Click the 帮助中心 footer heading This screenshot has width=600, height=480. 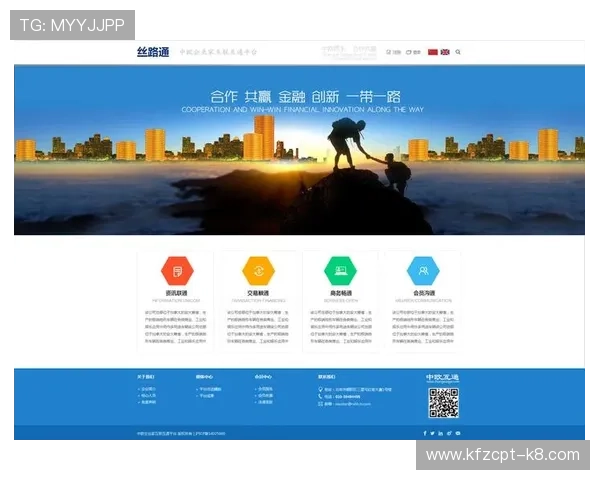[x=204, y=377]
